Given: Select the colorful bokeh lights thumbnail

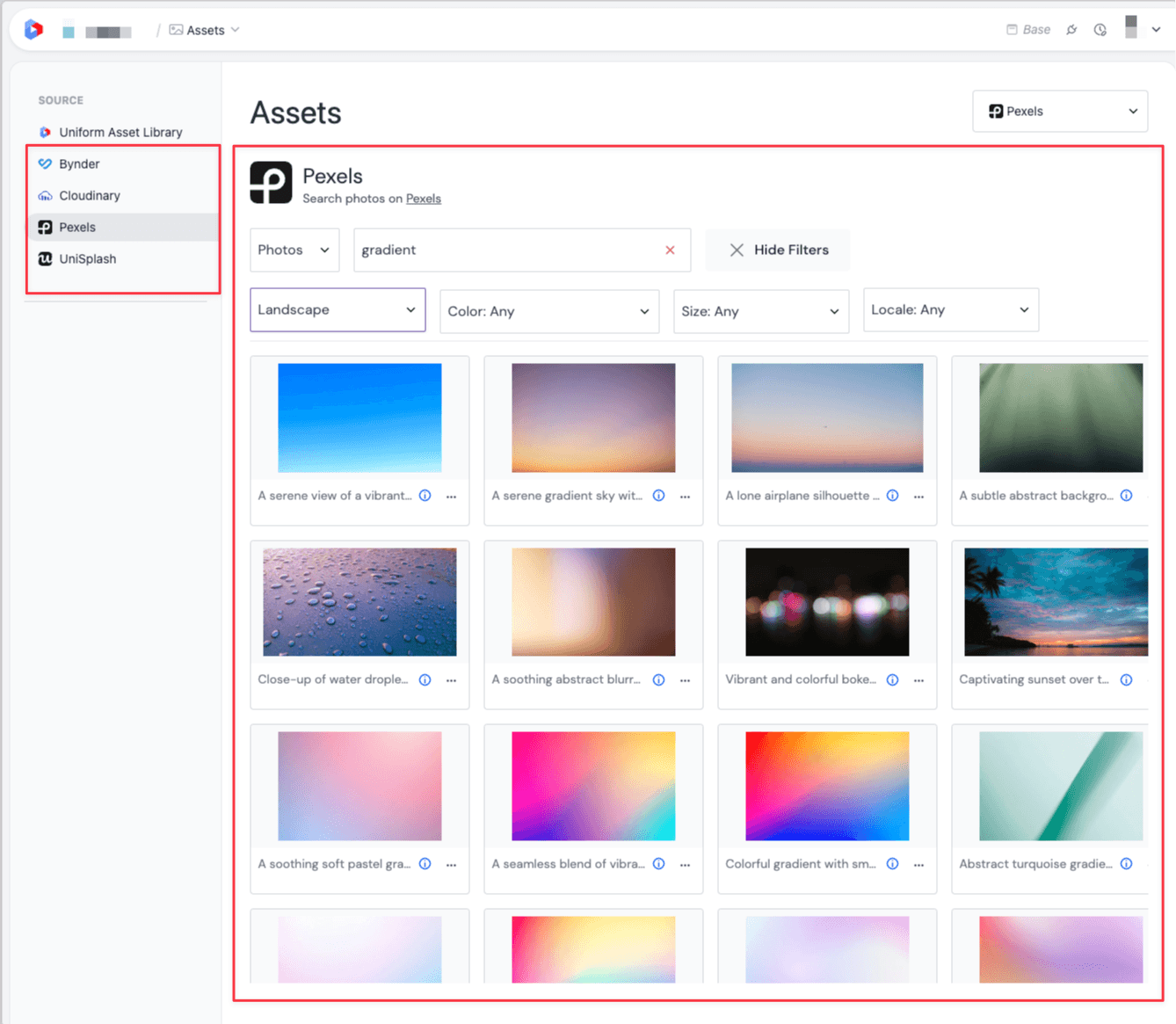Looking at the screenshot, I should (827, 602).
